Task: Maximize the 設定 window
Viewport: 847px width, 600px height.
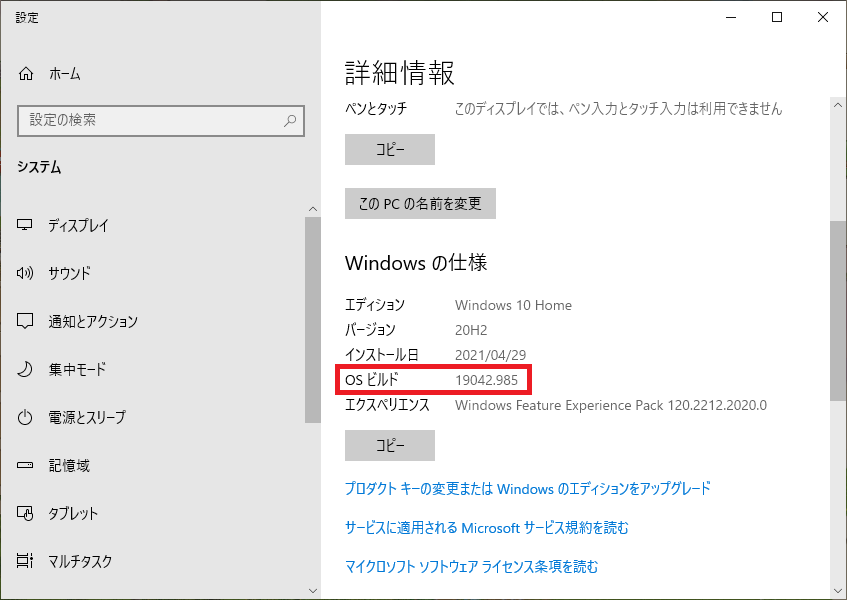Action: pos(777,17)
